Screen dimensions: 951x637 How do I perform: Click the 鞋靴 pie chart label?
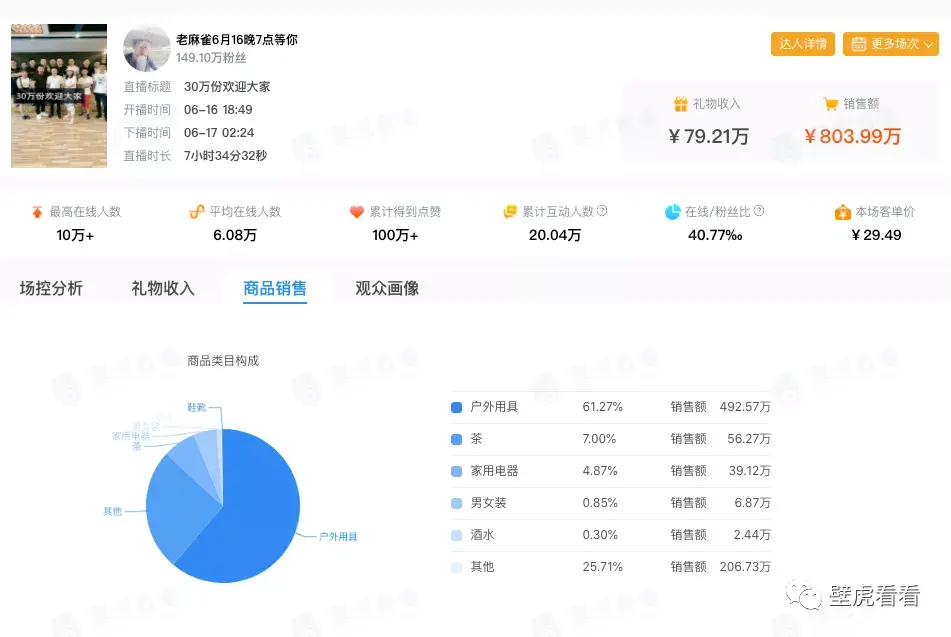click(197, 408)
